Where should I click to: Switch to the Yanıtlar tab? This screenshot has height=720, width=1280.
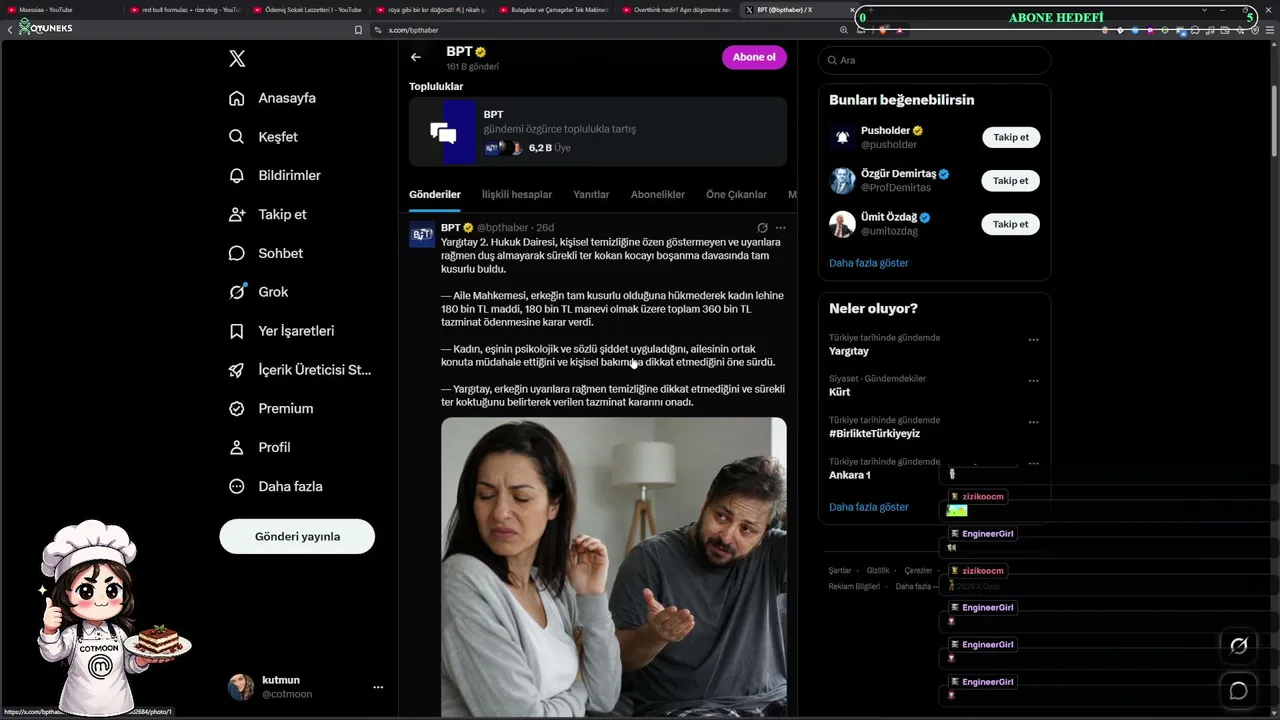pyautogui.click(x=591, y=194)
